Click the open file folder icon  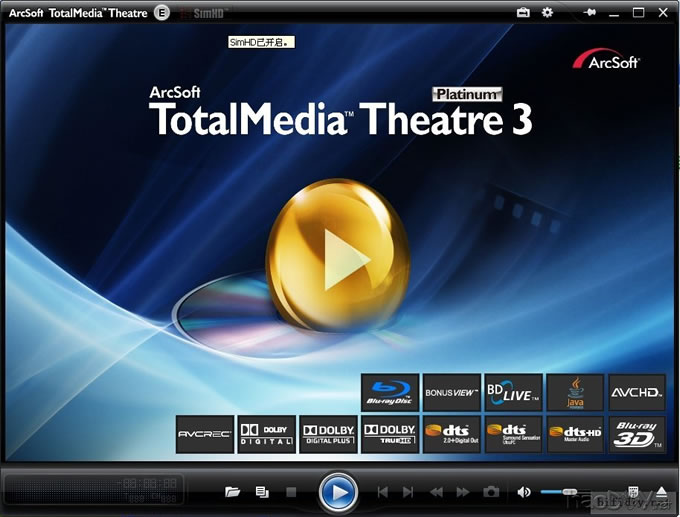click(x=233, y=492)
